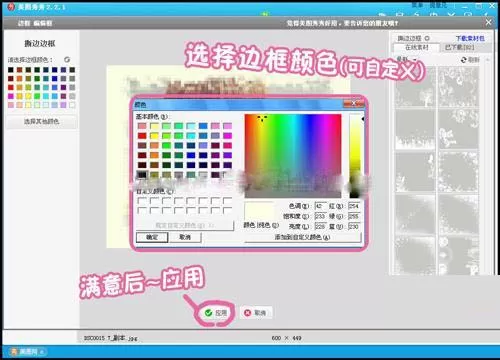Click the 取消 button with red X at bottom
The width and height of the screenshot is (500, 360).
coord(255,313)
